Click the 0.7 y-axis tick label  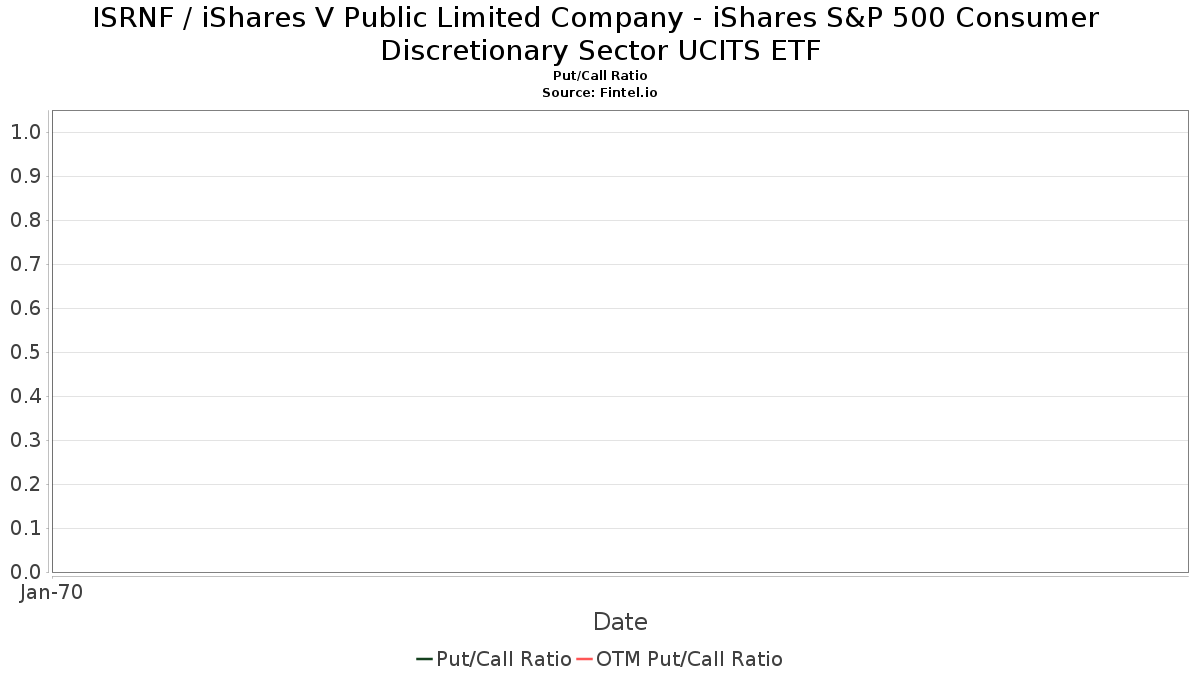pos(25,264)
